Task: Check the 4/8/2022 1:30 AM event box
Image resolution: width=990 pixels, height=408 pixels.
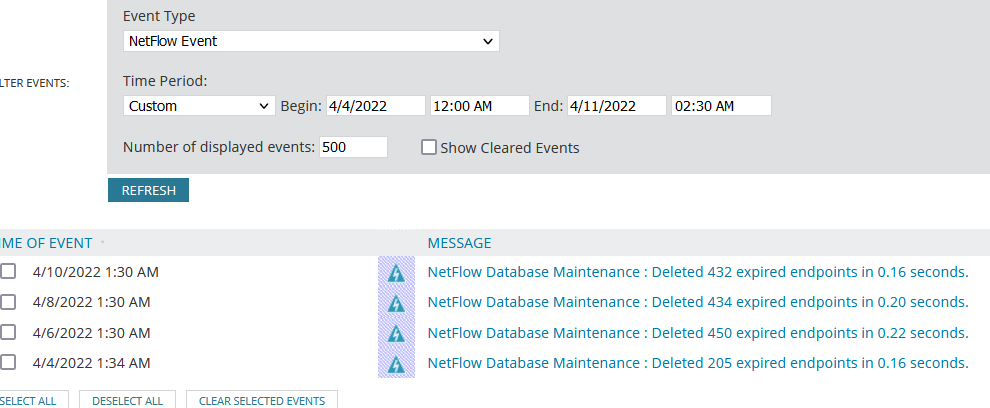Action: [x=8, y=302]
